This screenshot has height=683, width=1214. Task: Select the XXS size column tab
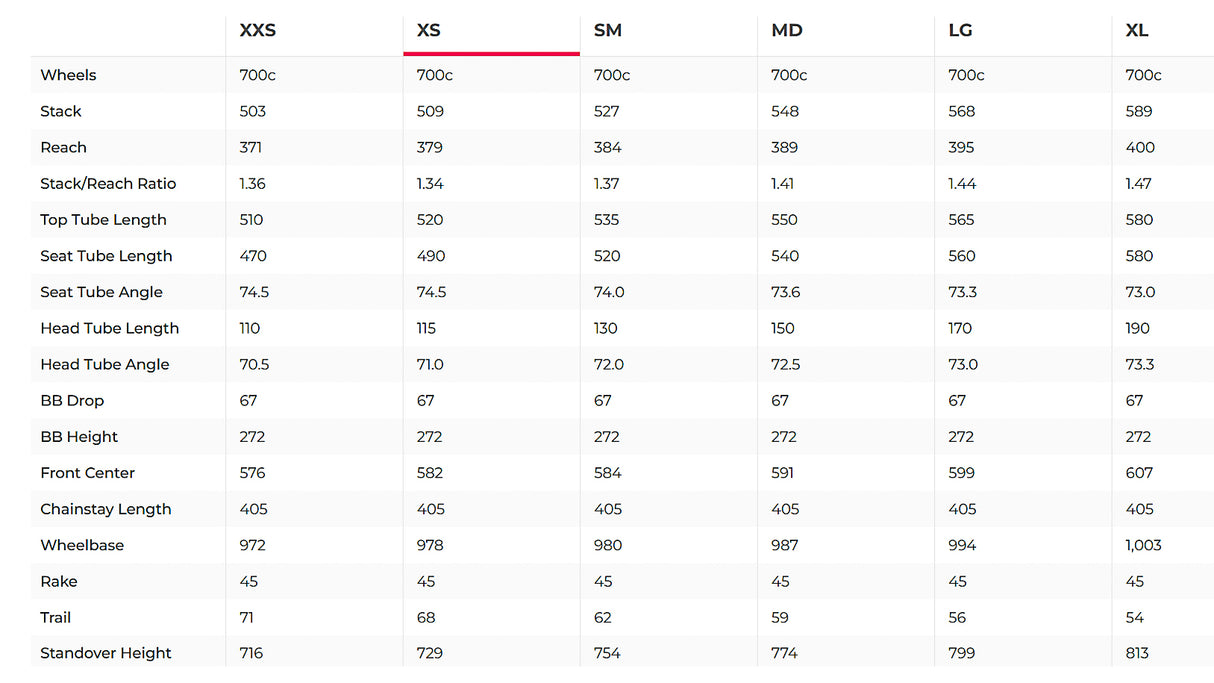click(x=257, y=30)
